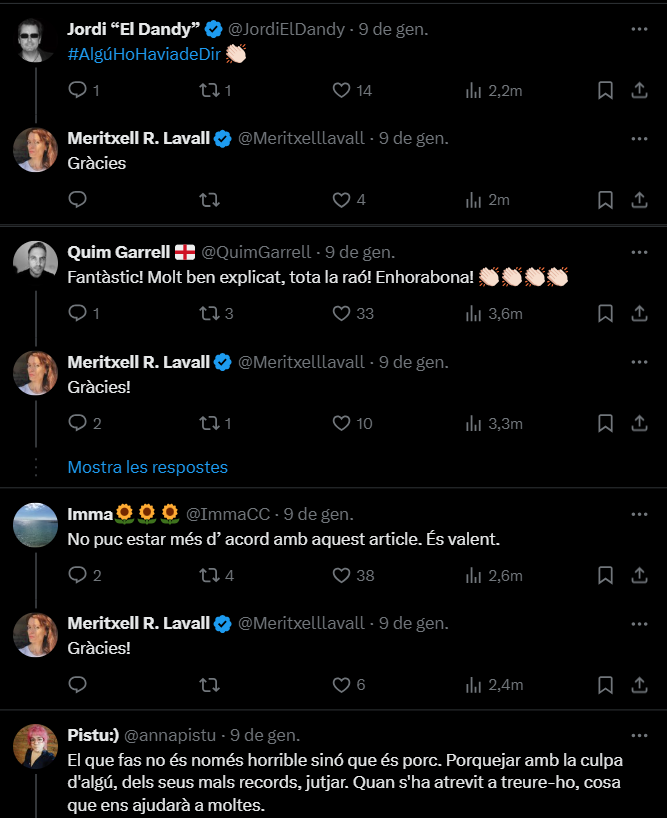Bookmark Quim Garrell's tweet
Image resolution: width=667 pixels, height=818 pixels.
(x=605, y=313)
